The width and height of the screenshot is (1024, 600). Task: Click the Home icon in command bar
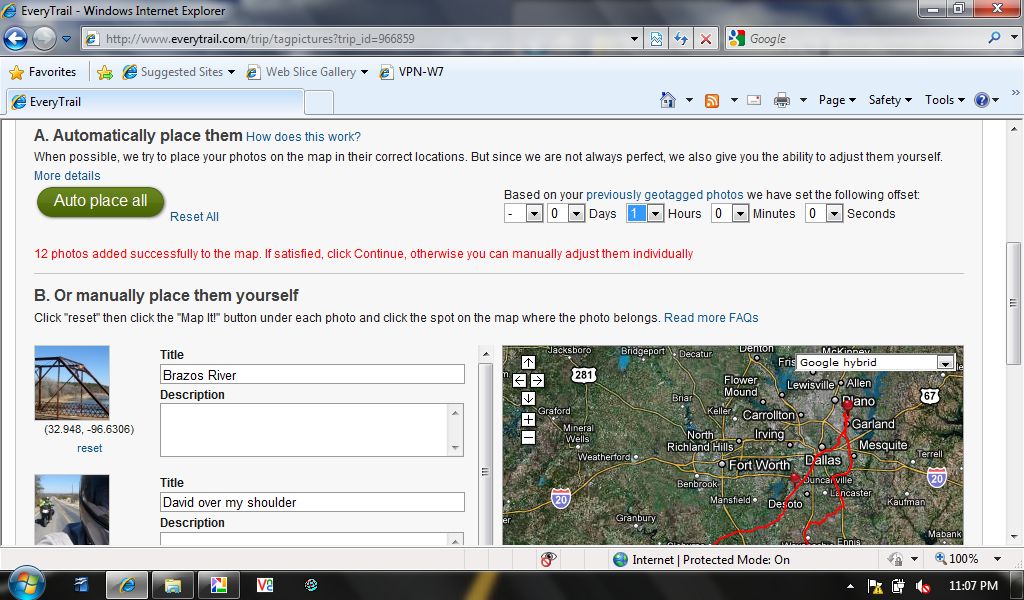click(667, 100)
